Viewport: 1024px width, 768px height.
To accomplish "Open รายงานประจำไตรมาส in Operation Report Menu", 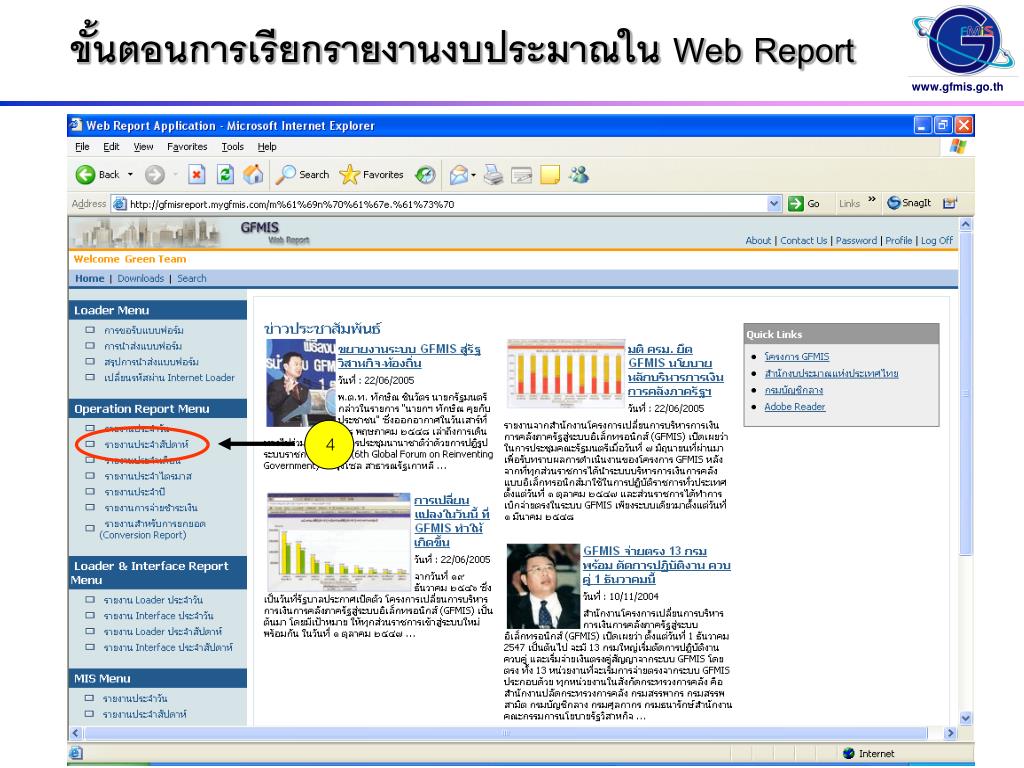I will coord(148,476).
